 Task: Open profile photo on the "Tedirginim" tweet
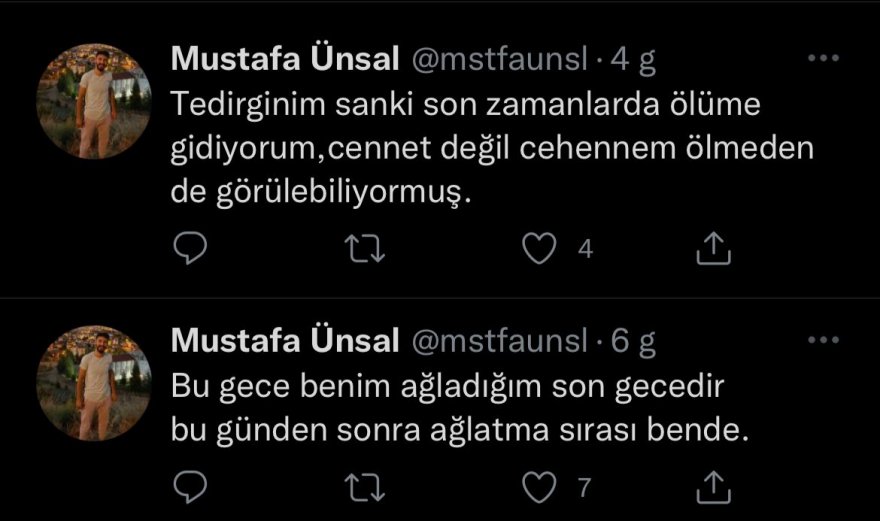93,101
